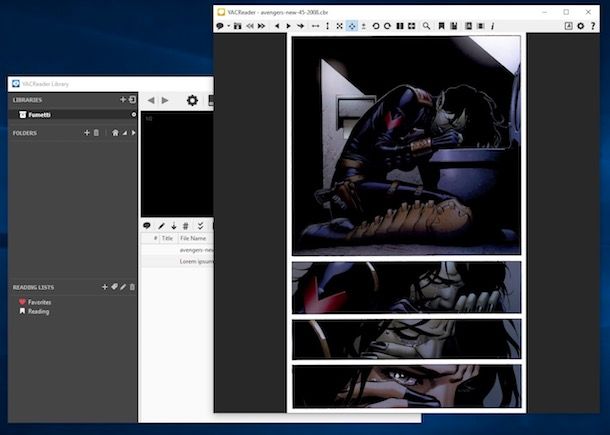Screen dimensions: 610x435
Task: Sort by the # column header
Action: pos(155,238)
